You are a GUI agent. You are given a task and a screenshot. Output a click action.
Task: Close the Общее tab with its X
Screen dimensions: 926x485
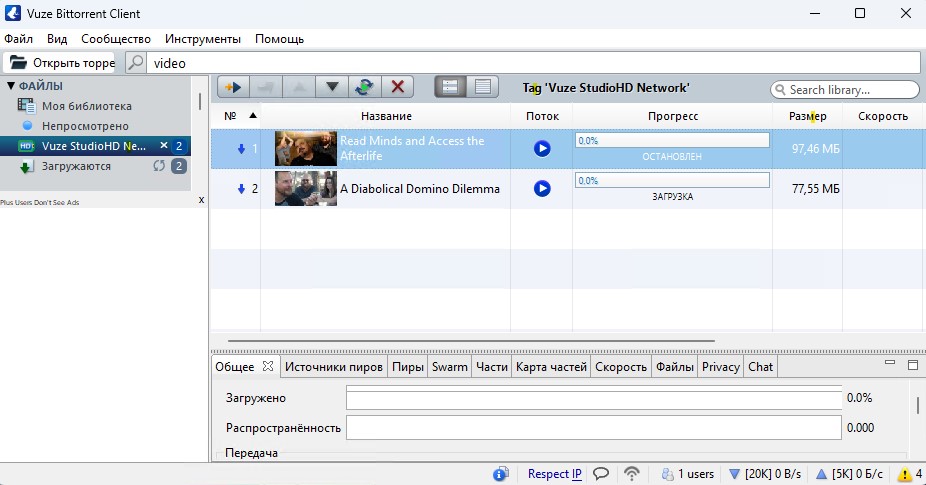coord(268,366)
